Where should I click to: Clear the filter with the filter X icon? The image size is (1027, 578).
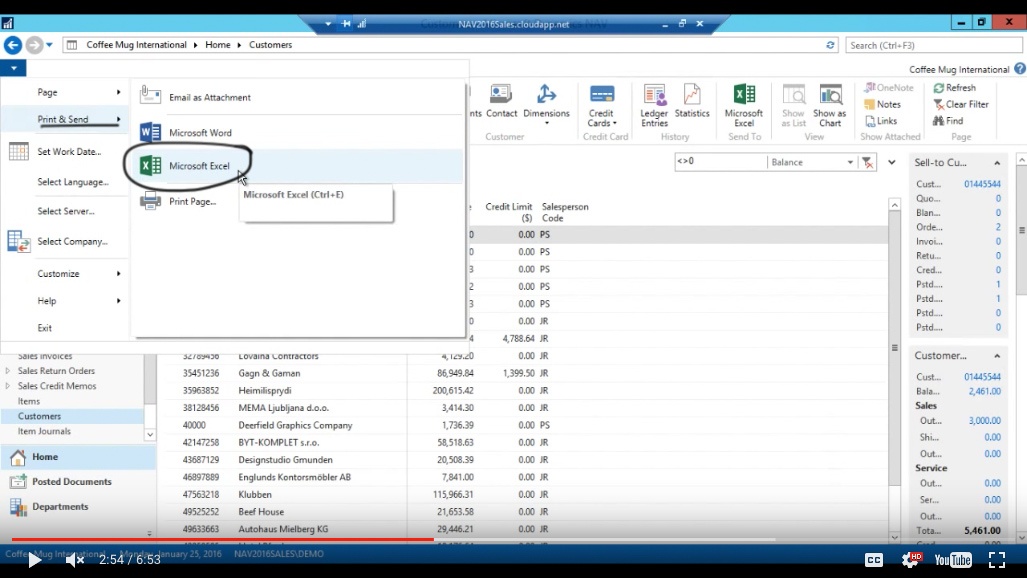coord(867,162)
